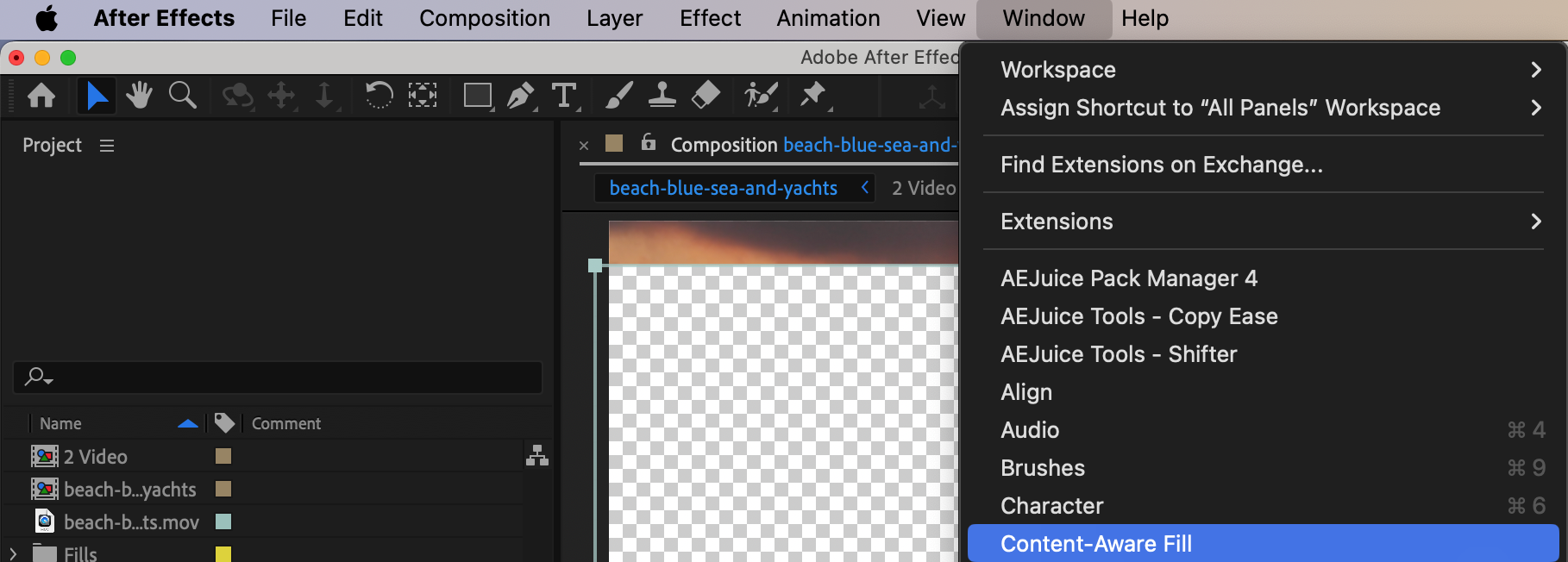
Task: Select the Eraser tool
Action: [706, 95]
